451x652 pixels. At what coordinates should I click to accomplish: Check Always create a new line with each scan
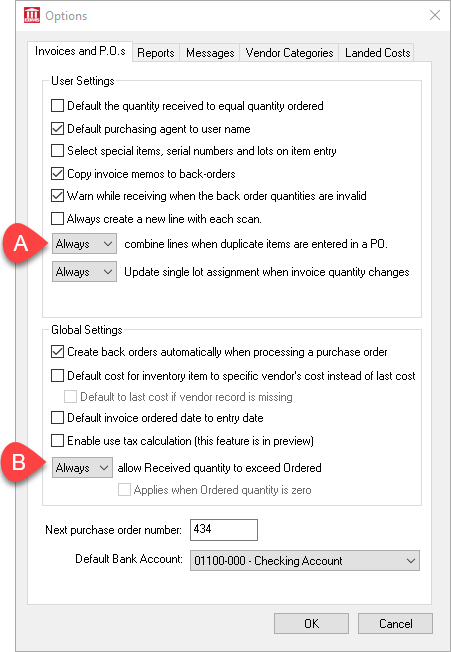[x=57, y=219]
